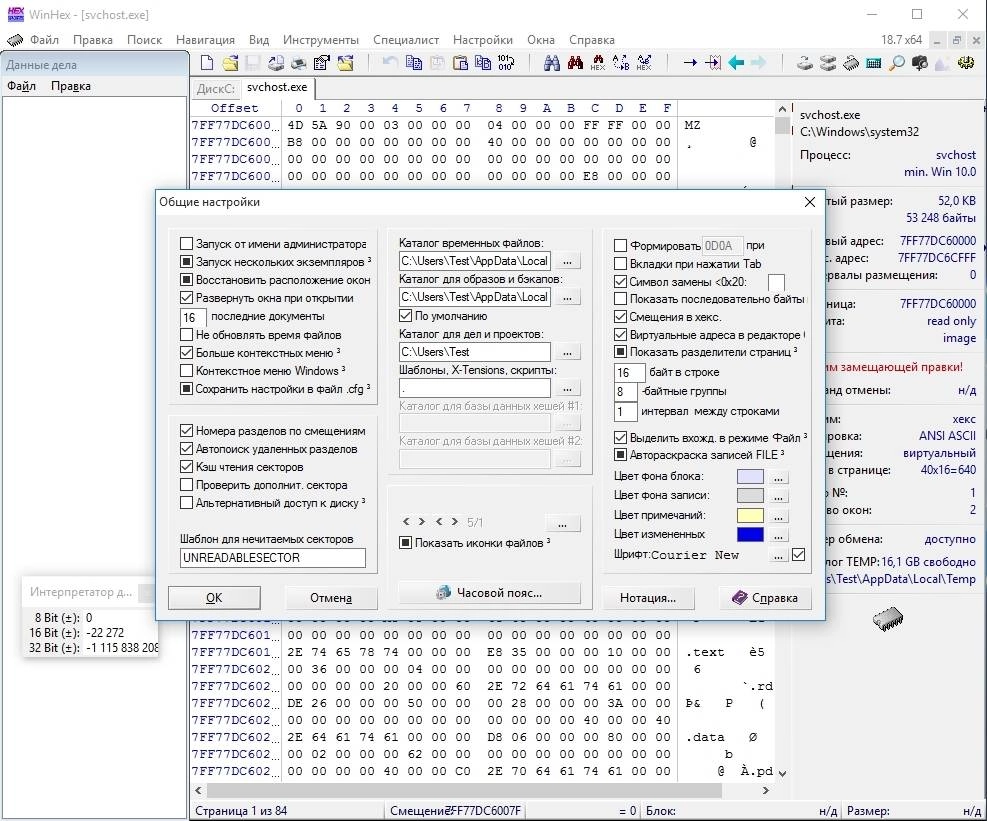This screenshot has height=821, width=987.
Task: Open the Файл menu in main menu bar
Action: 44,40
